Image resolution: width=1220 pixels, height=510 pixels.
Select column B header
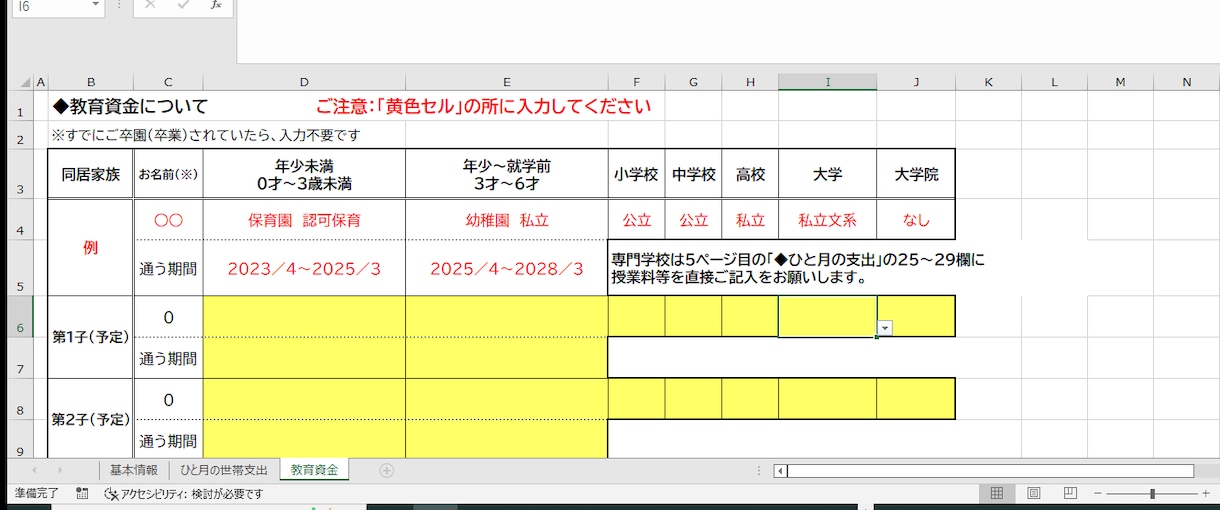91,82
